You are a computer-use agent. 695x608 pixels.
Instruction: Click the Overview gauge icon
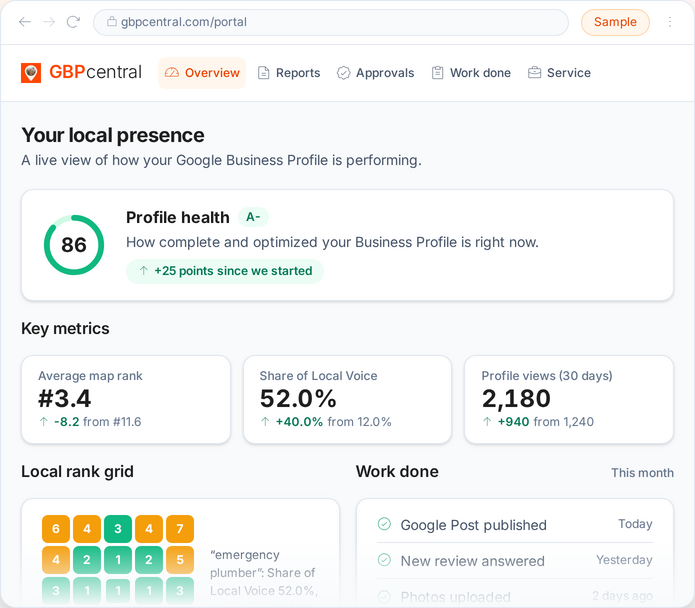(172, 73)
